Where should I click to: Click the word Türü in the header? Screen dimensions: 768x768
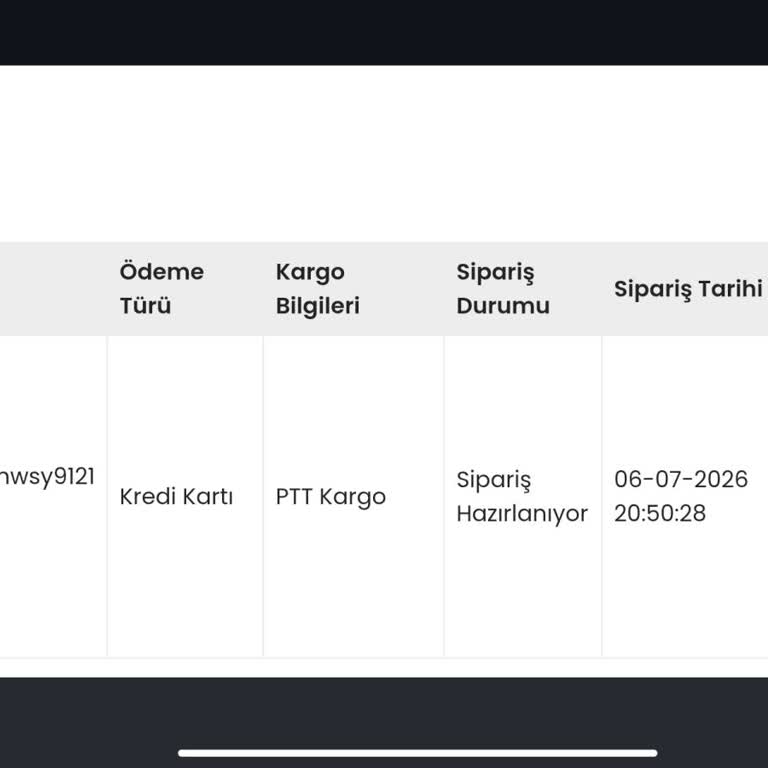145,306
